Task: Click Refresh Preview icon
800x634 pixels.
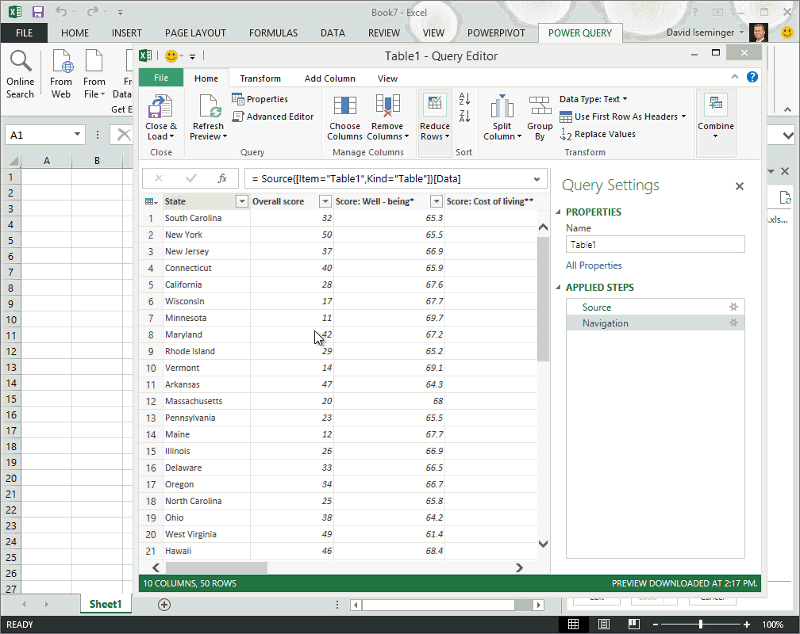Action: [x=209, y=106]
